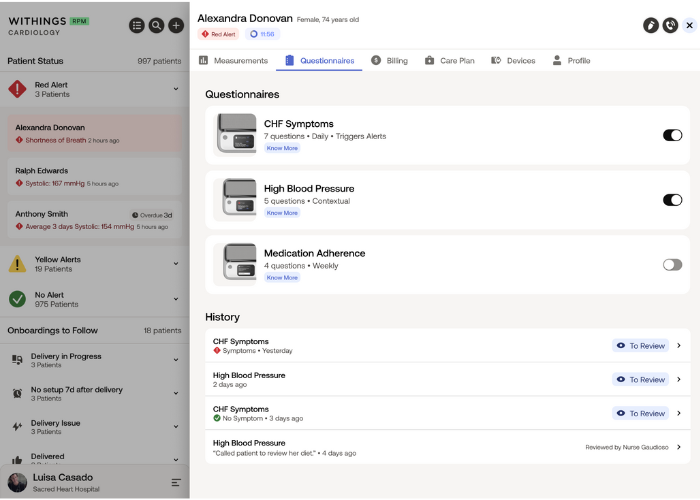Expand the Yellow Alerts patient group
This screenshot has width=700, height=500.
(x=176, y=264)
